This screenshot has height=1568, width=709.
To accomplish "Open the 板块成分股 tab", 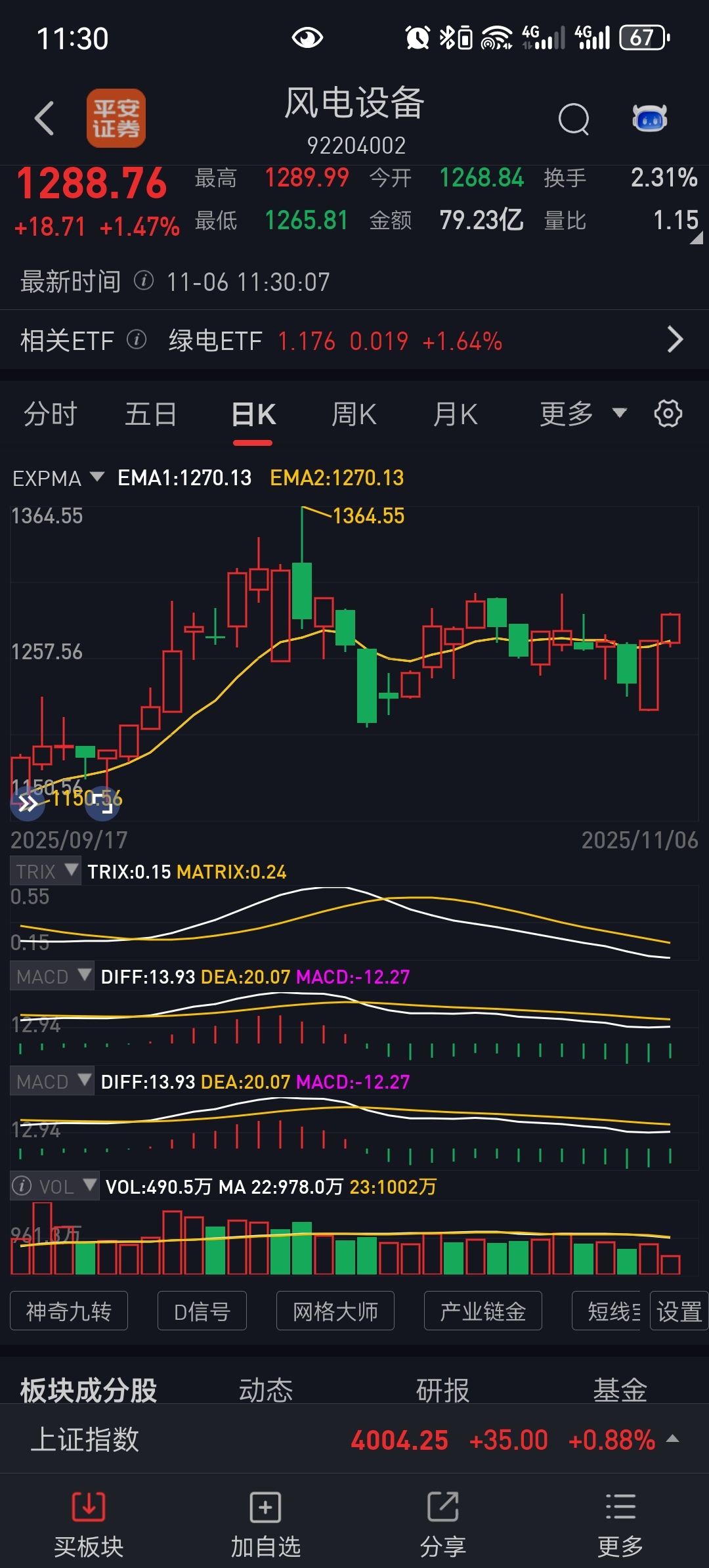I will [x=89, y=1389].
